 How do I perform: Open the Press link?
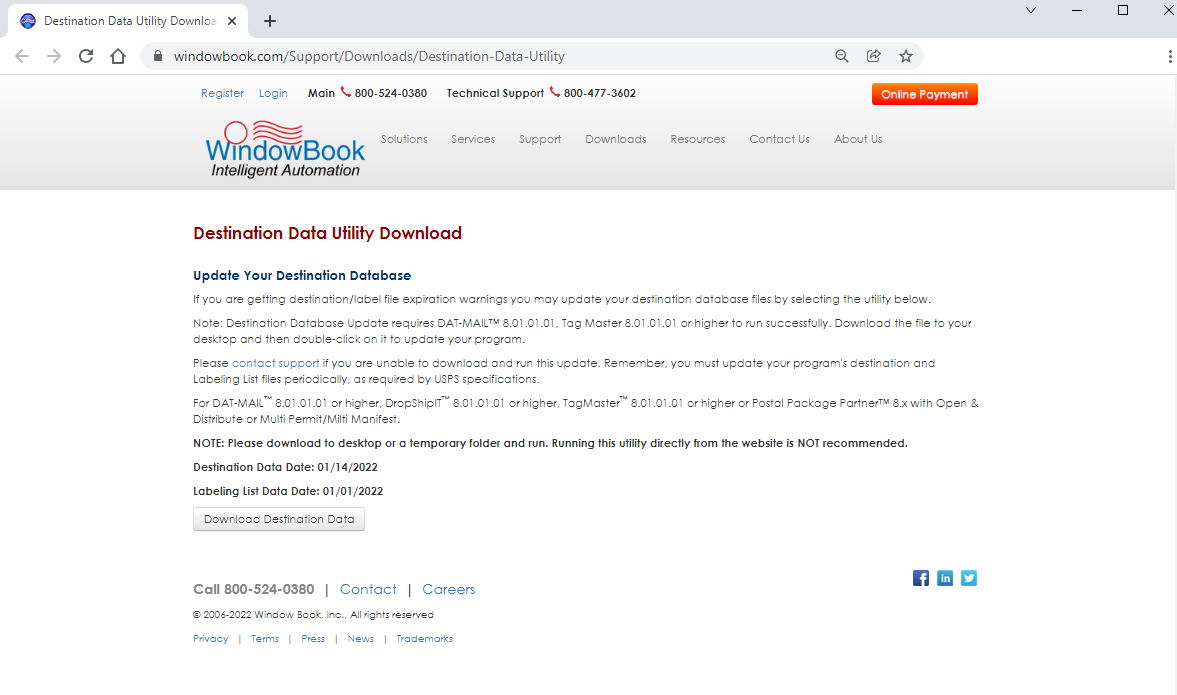[313, 639]
